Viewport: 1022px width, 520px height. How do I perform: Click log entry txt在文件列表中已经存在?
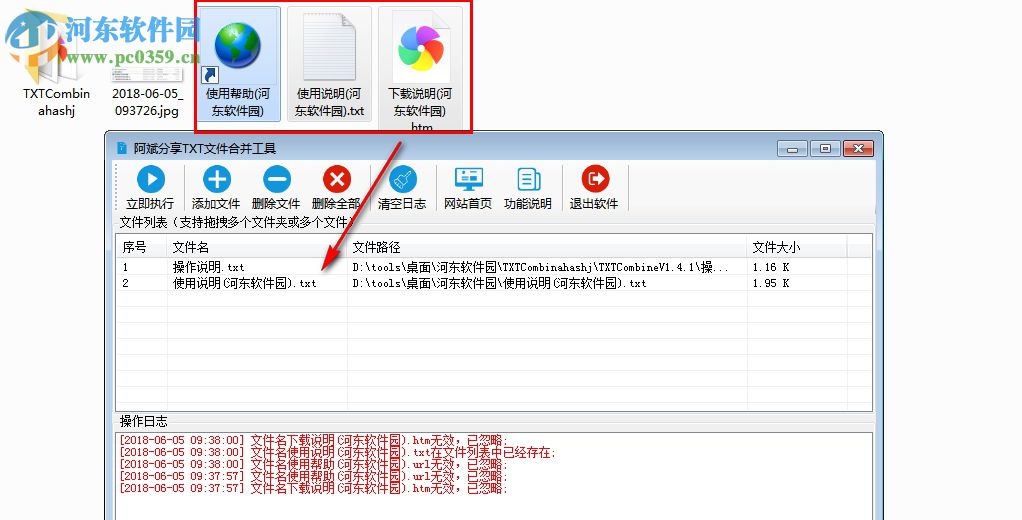pyautogui.click(x=337, y=452)
